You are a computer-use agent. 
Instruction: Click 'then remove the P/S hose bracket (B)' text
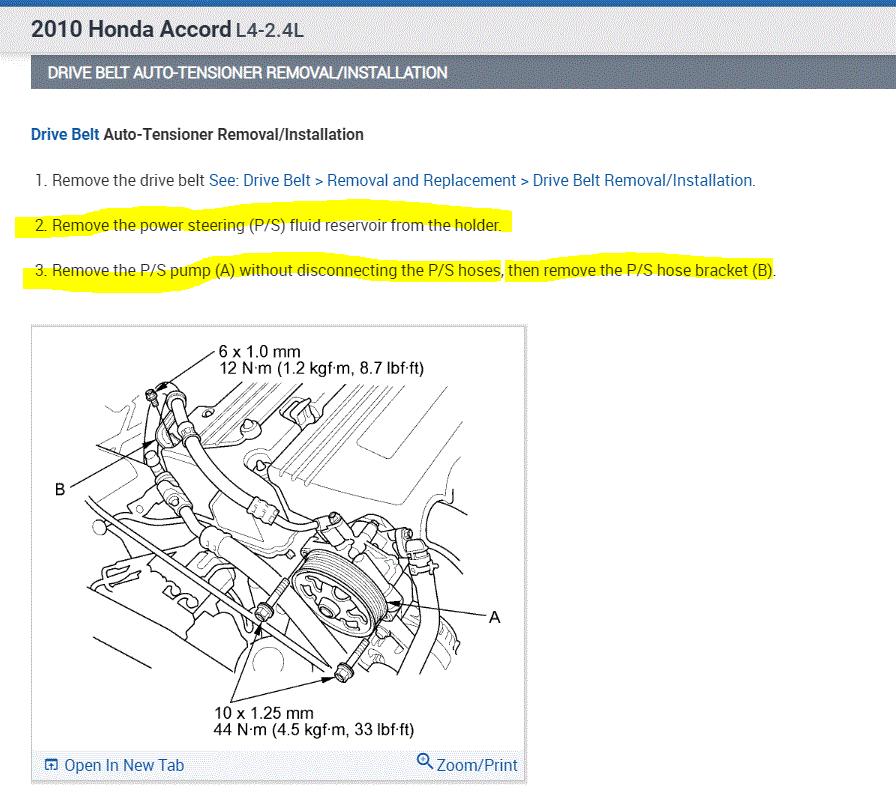[x=641, y=270]
